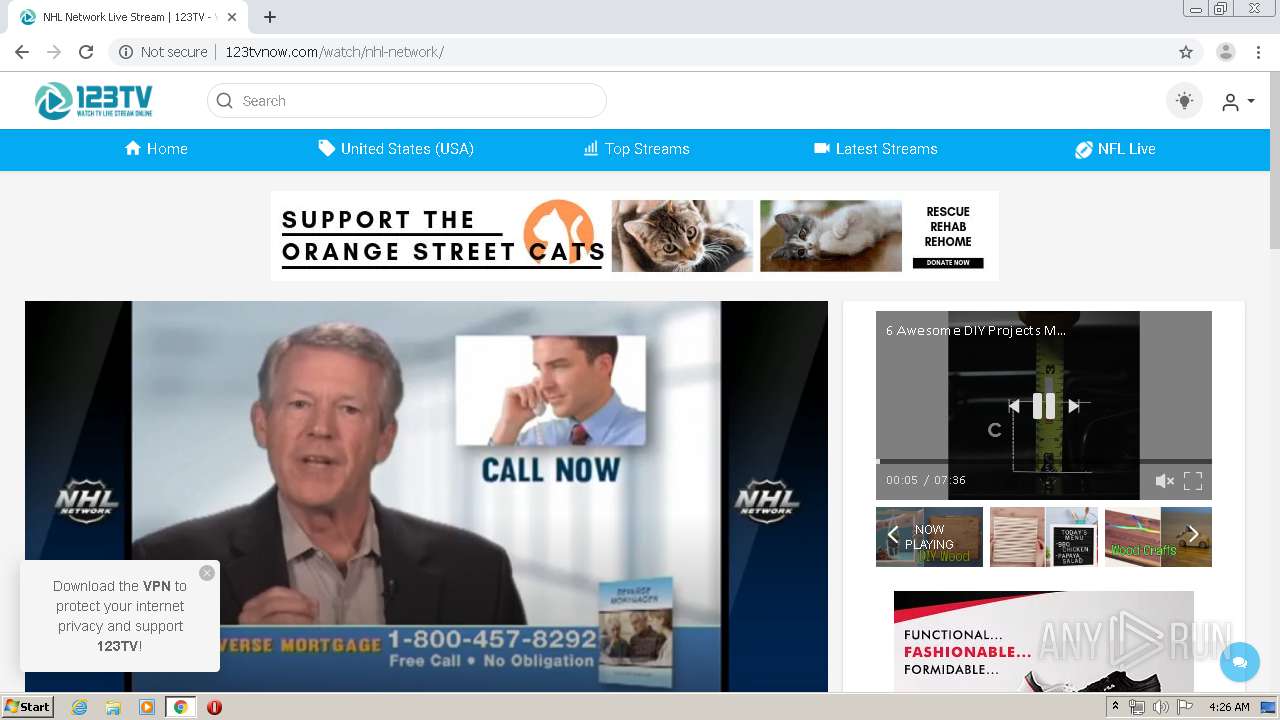Focus the Search input field
The image size is (1280, 720).
(x=406, y=101)
